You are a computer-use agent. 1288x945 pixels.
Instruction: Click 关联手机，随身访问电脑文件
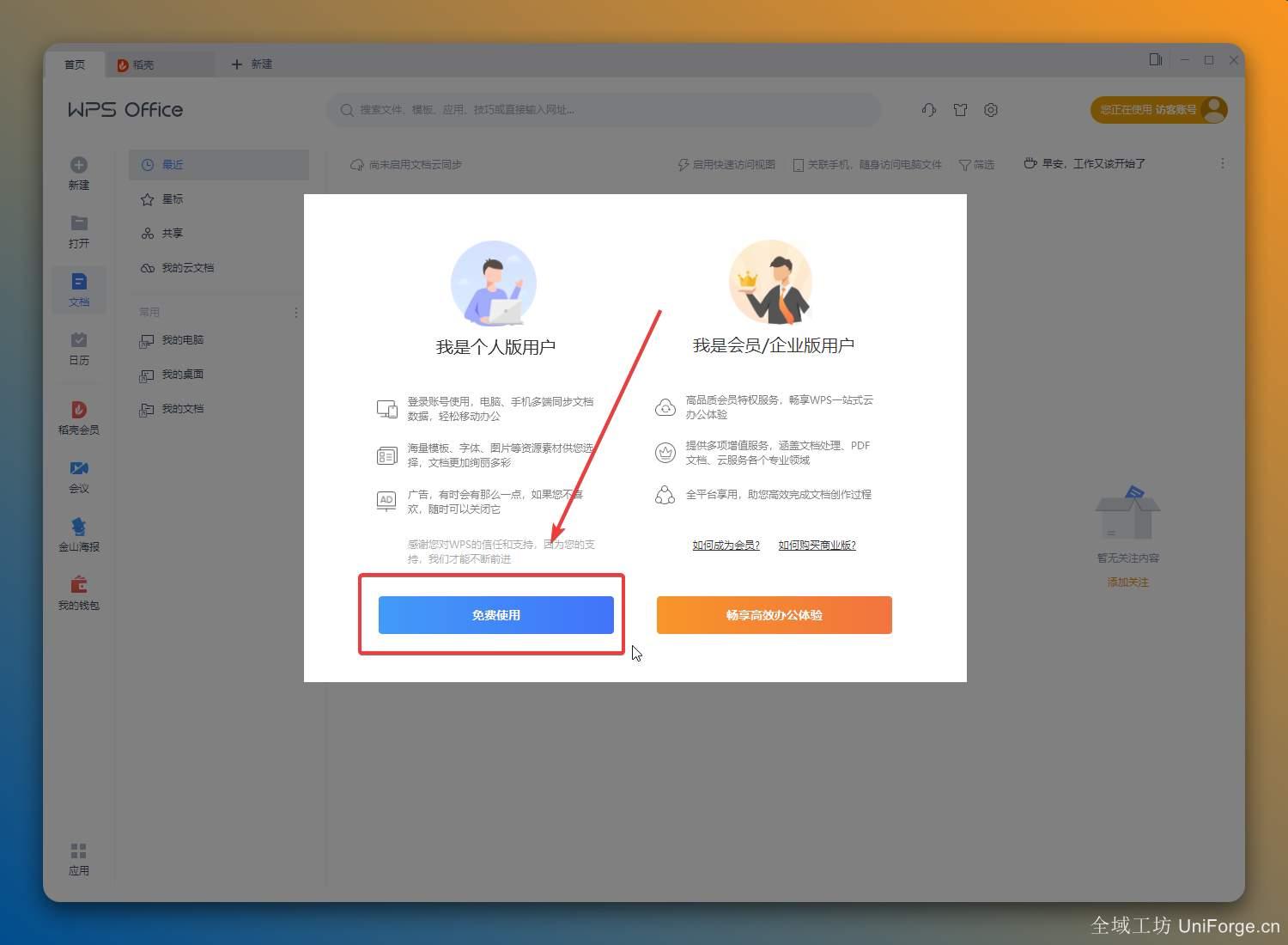coord(866,164)
